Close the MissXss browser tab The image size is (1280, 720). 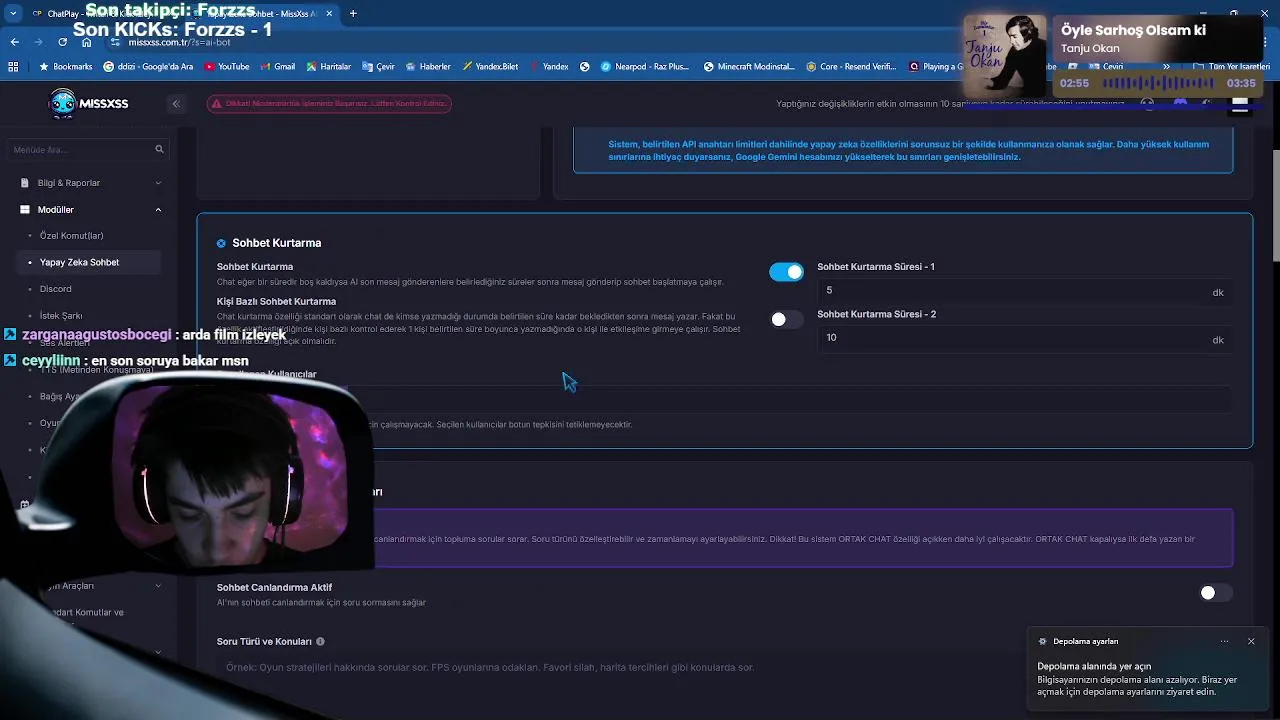(331, 14)
